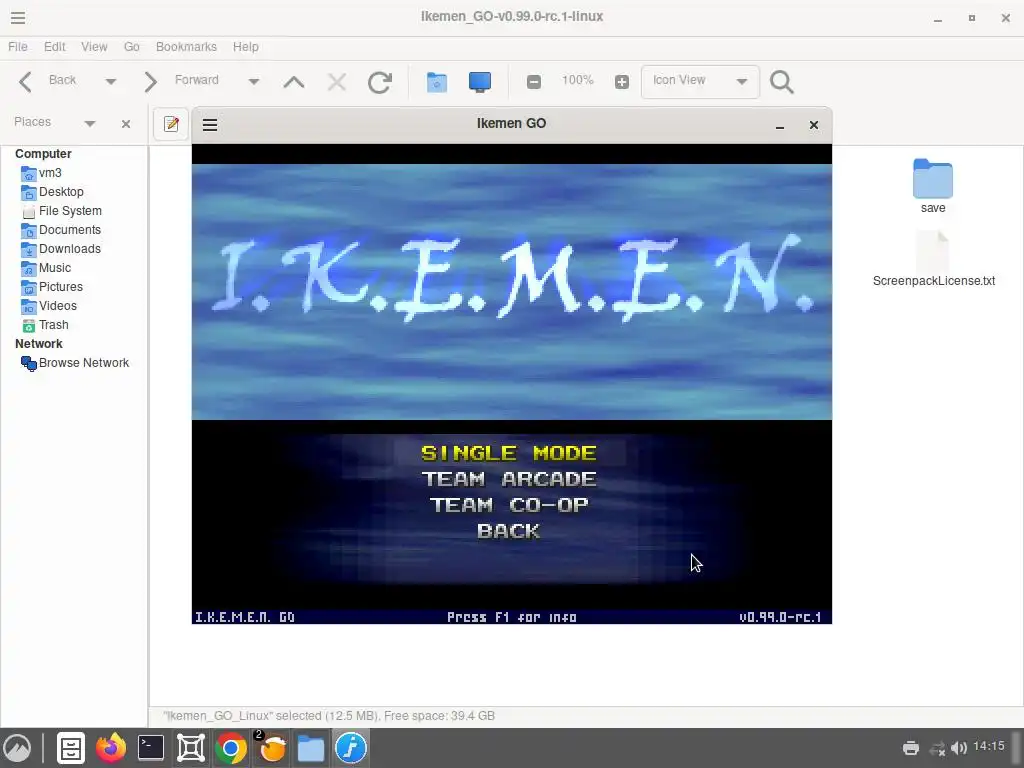Click the printer tray icon
The width and height of the screenshot is (1024, 768).
coord(910,748)
